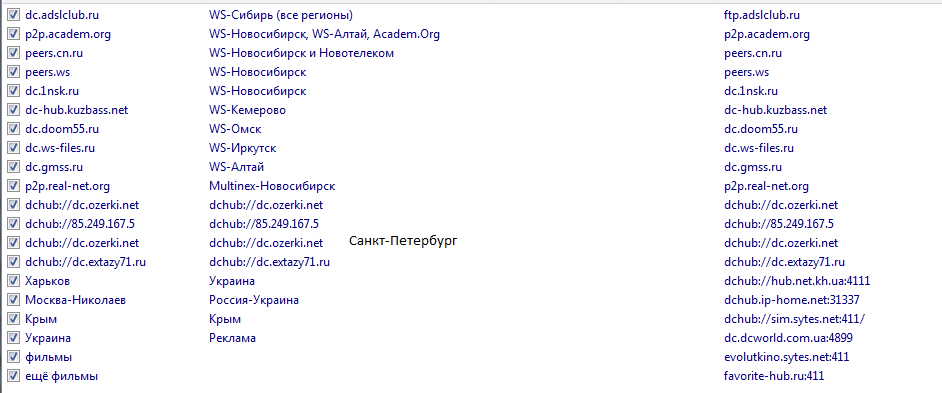The height and width of the screenshot is (393, 942).
Task: Select the Multinex-Новосибирск description
Action: click(x=272, y=186)
